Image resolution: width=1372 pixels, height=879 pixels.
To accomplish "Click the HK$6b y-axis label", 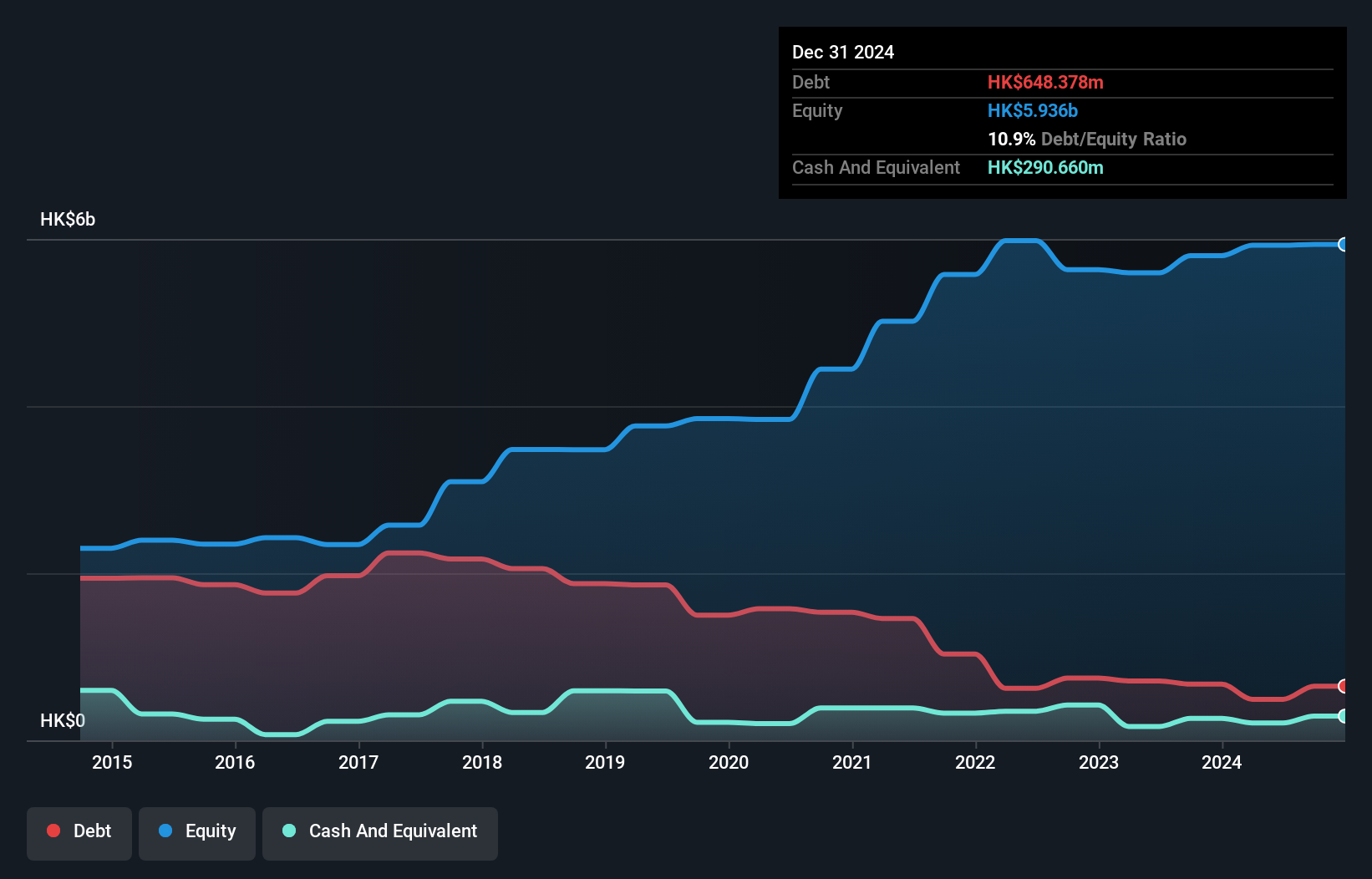I will (x=68, y=220).
